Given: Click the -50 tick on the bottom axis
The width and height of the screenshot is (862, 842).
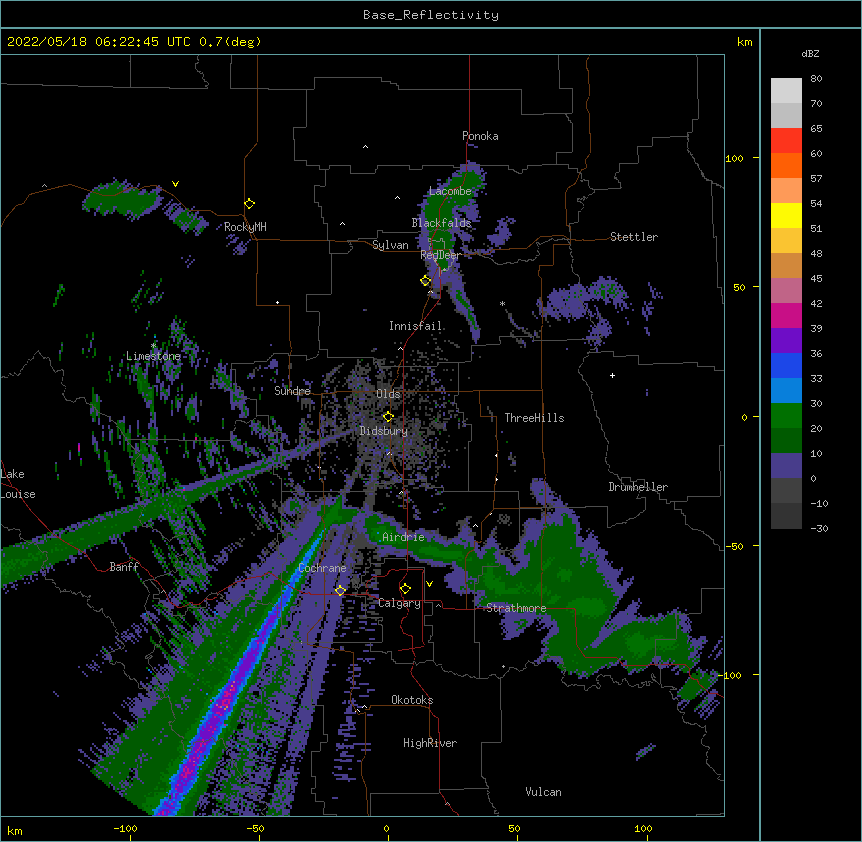Looking at the screenshot, I should [x=255, y=828].
